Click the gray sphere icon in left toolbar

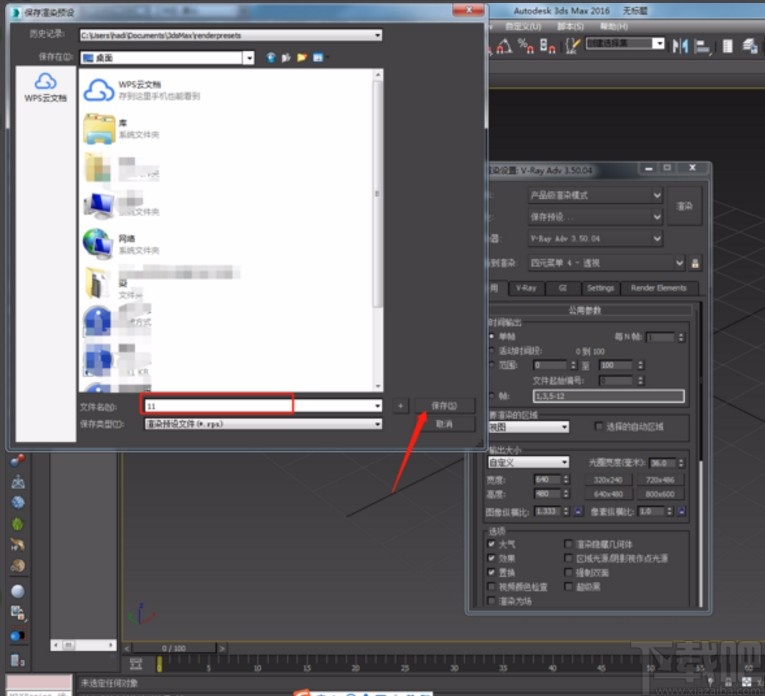[18, 591]
